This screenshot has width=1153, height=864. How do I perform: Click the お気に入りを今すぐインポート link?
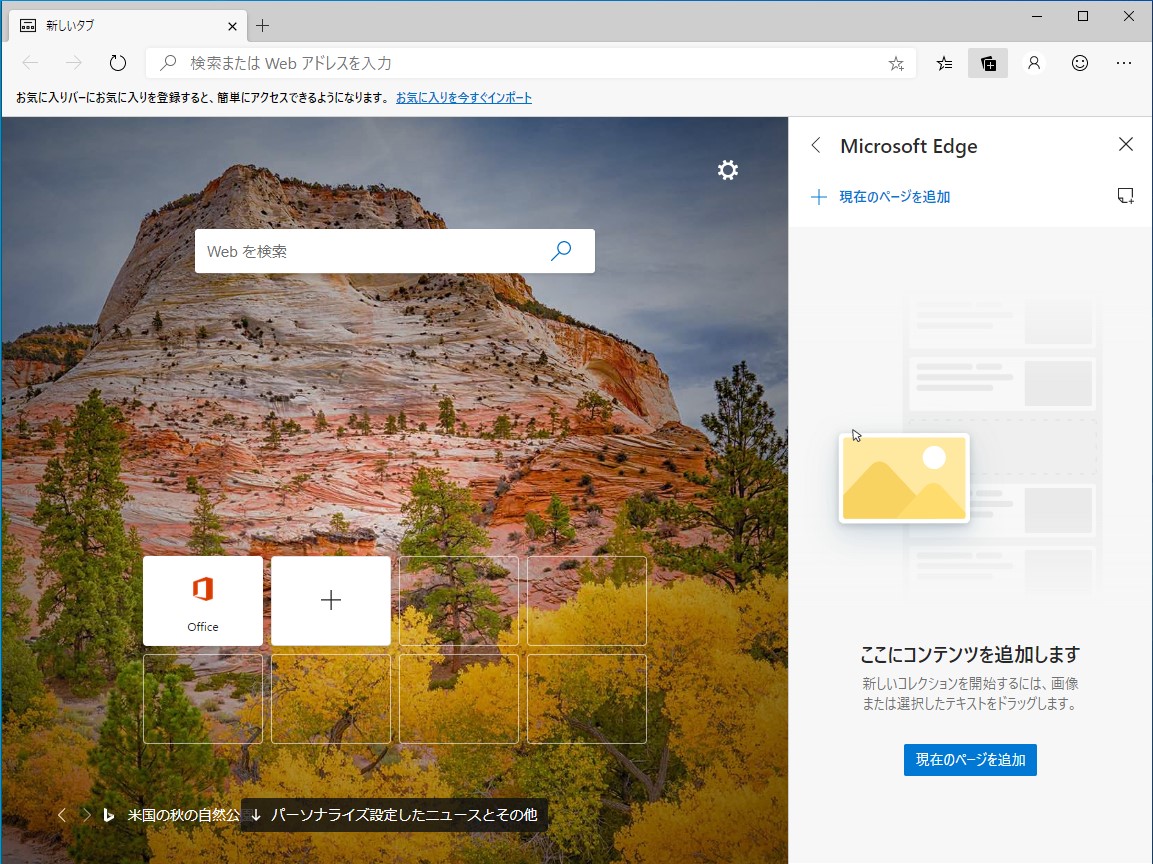[x=464, y=97]
